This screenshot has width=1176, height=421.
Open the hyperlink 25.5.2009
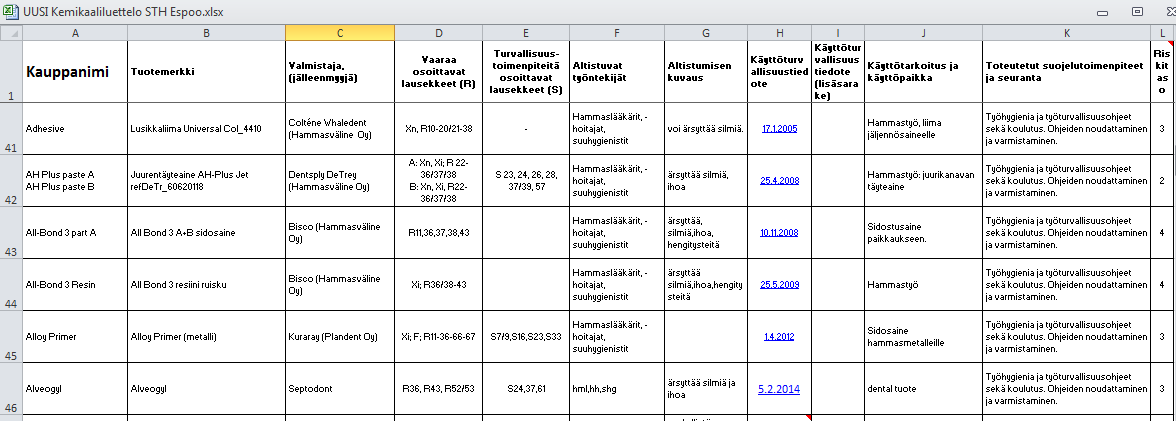click(x=779, y=284)
